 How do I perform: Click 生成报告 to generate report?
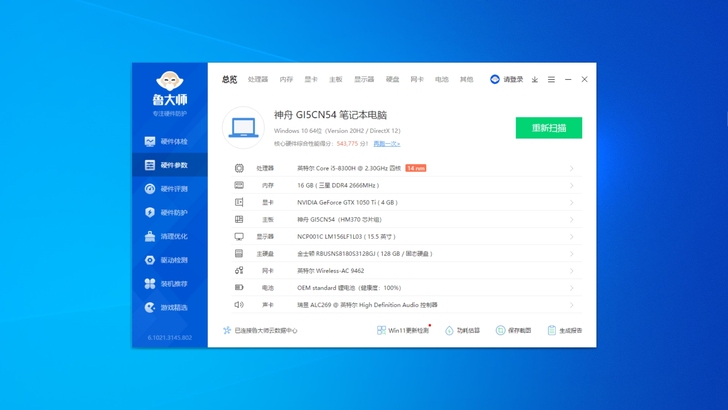tap(565, 330)
